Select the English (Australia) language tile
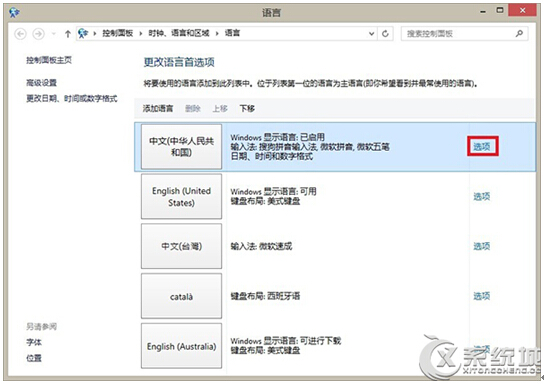The width and height of the screenshot is (544, 384). [x=181, y=346]
